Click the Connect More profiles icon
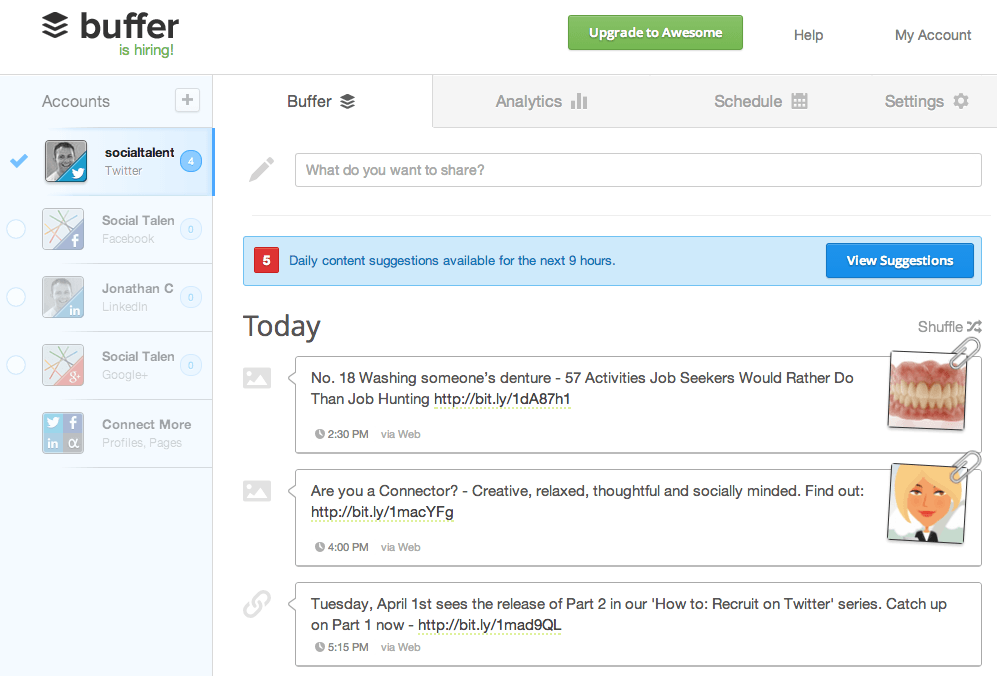 (x=63, y=433)
